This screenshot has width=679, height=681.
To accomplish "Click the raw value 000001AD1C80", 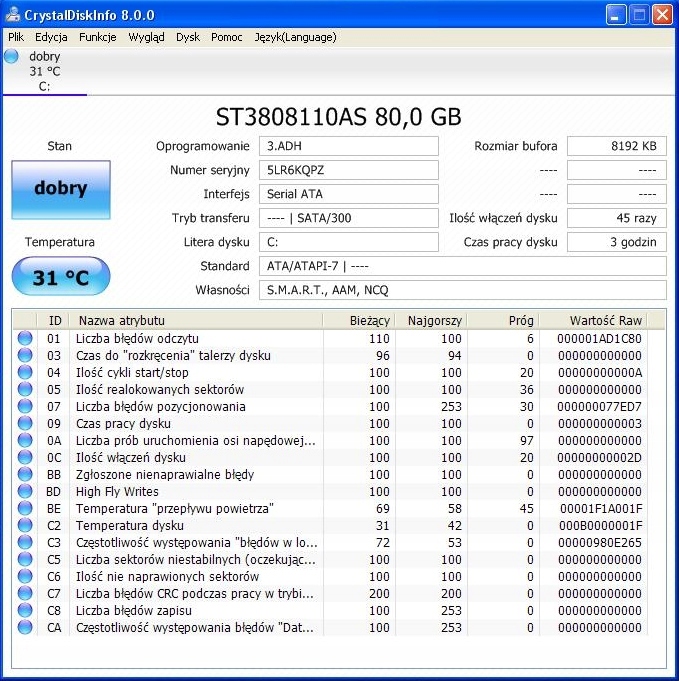I will [x=599, y=339].
